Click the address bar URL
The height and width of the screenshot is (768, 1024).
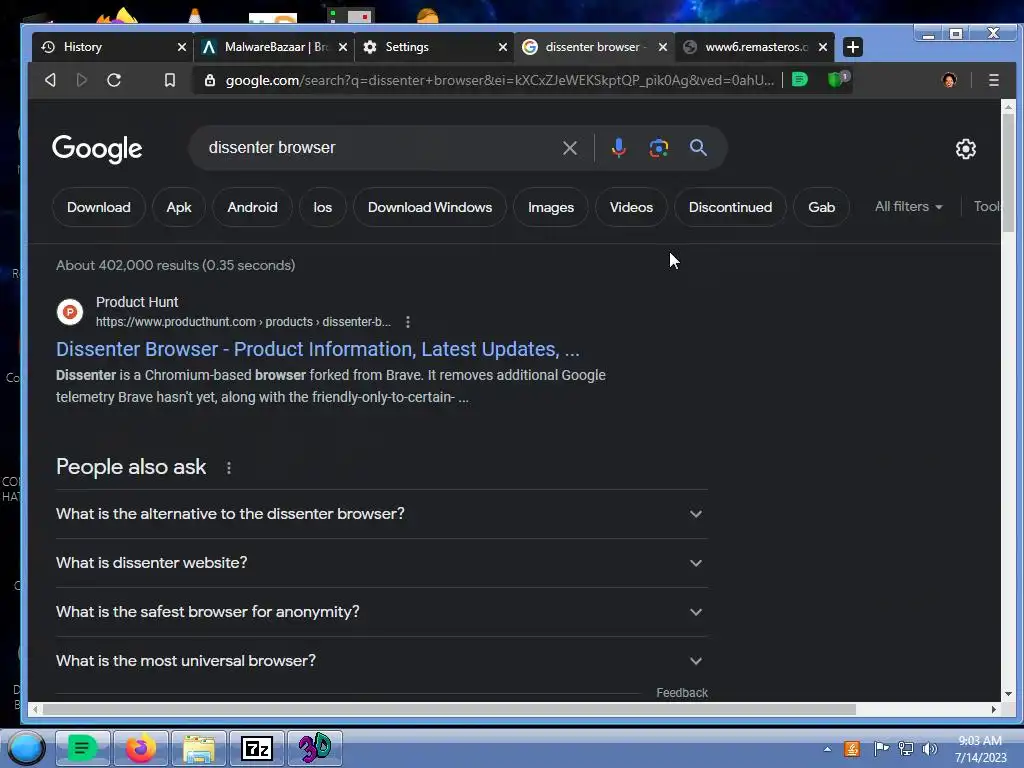coord(500,80)
